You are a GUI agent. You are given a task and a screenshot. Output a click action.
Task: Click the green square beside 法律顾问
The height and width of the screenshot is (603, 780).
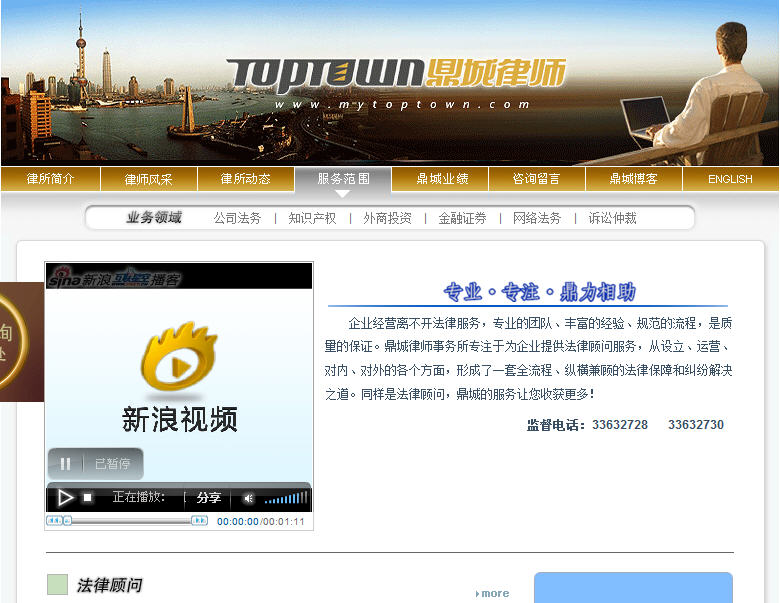57,585
